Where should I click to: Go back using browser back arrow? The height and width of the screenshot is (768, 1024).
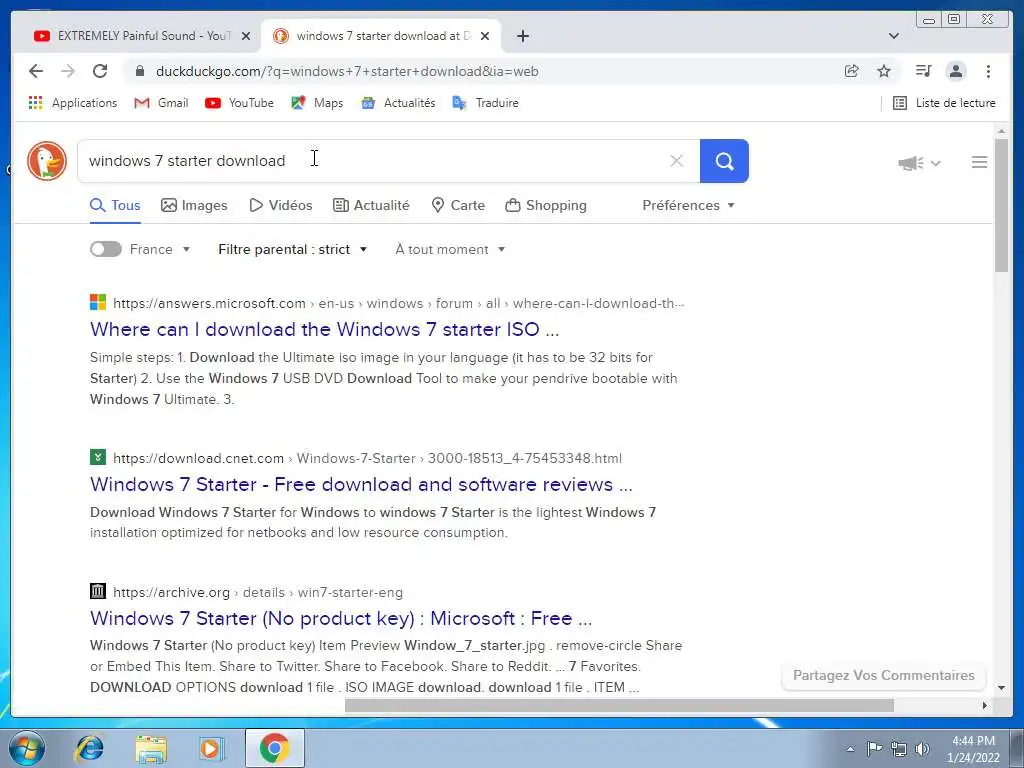click(x=36, y=71)
